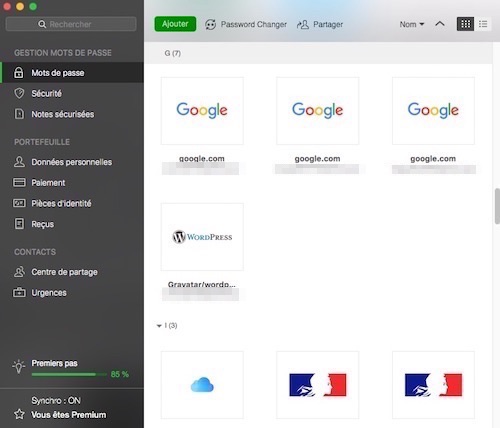
Task: Click the 85 % progress value
Action: tap(119, 374)
